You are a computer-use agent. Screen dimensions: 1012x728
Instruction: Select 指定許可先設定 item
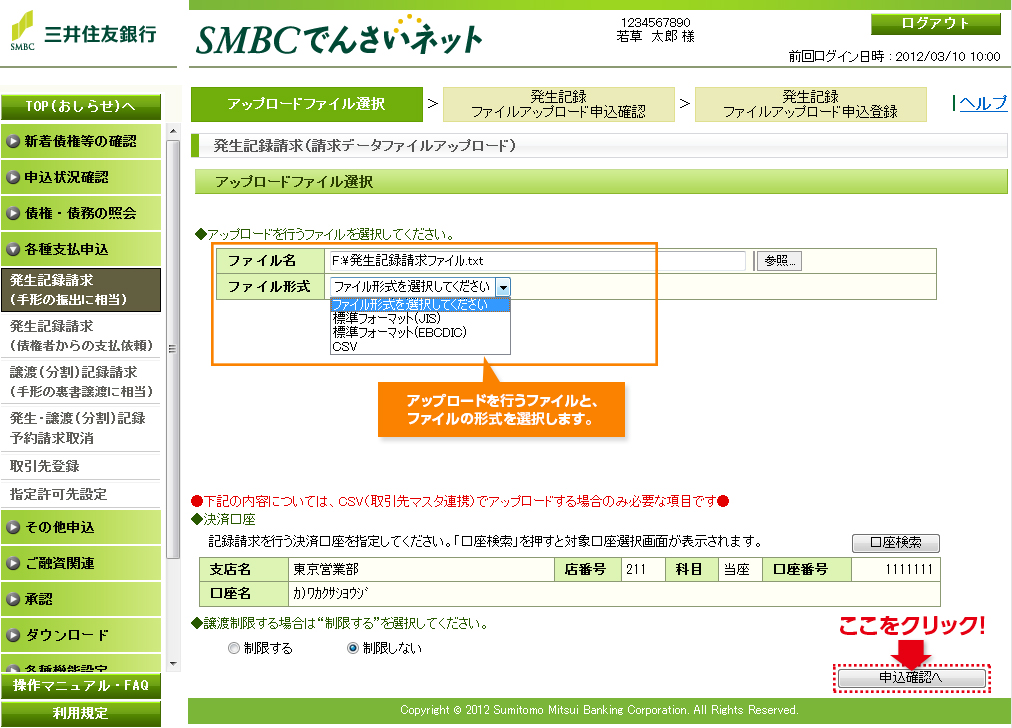coord(81,494)
